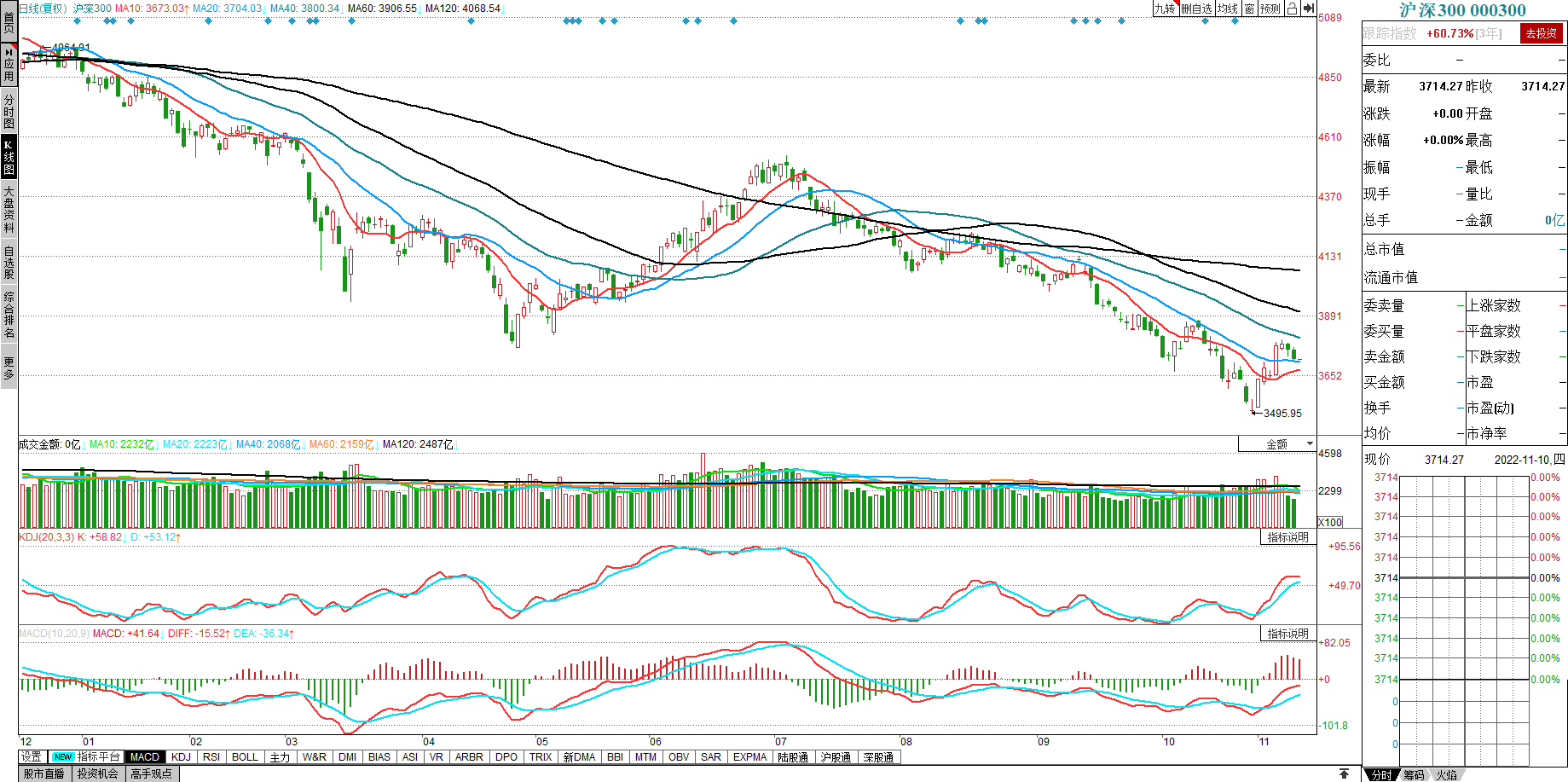Open MACD 指标说明 indicator description
This screenshot has width=1568, height=782.
point(1287,634)
